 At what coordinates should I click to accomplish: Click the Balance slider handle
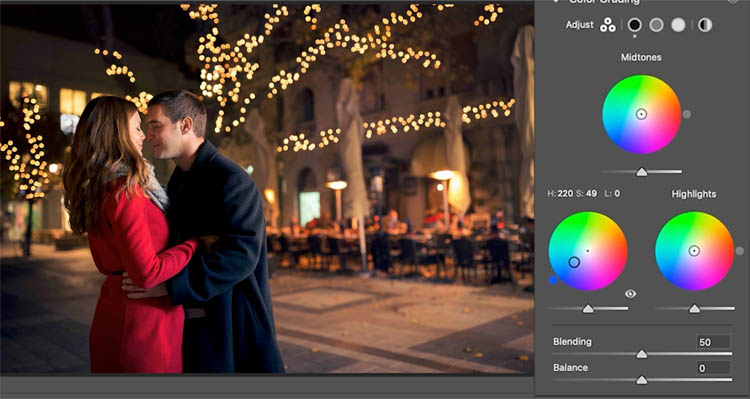(x=641, y=380)
